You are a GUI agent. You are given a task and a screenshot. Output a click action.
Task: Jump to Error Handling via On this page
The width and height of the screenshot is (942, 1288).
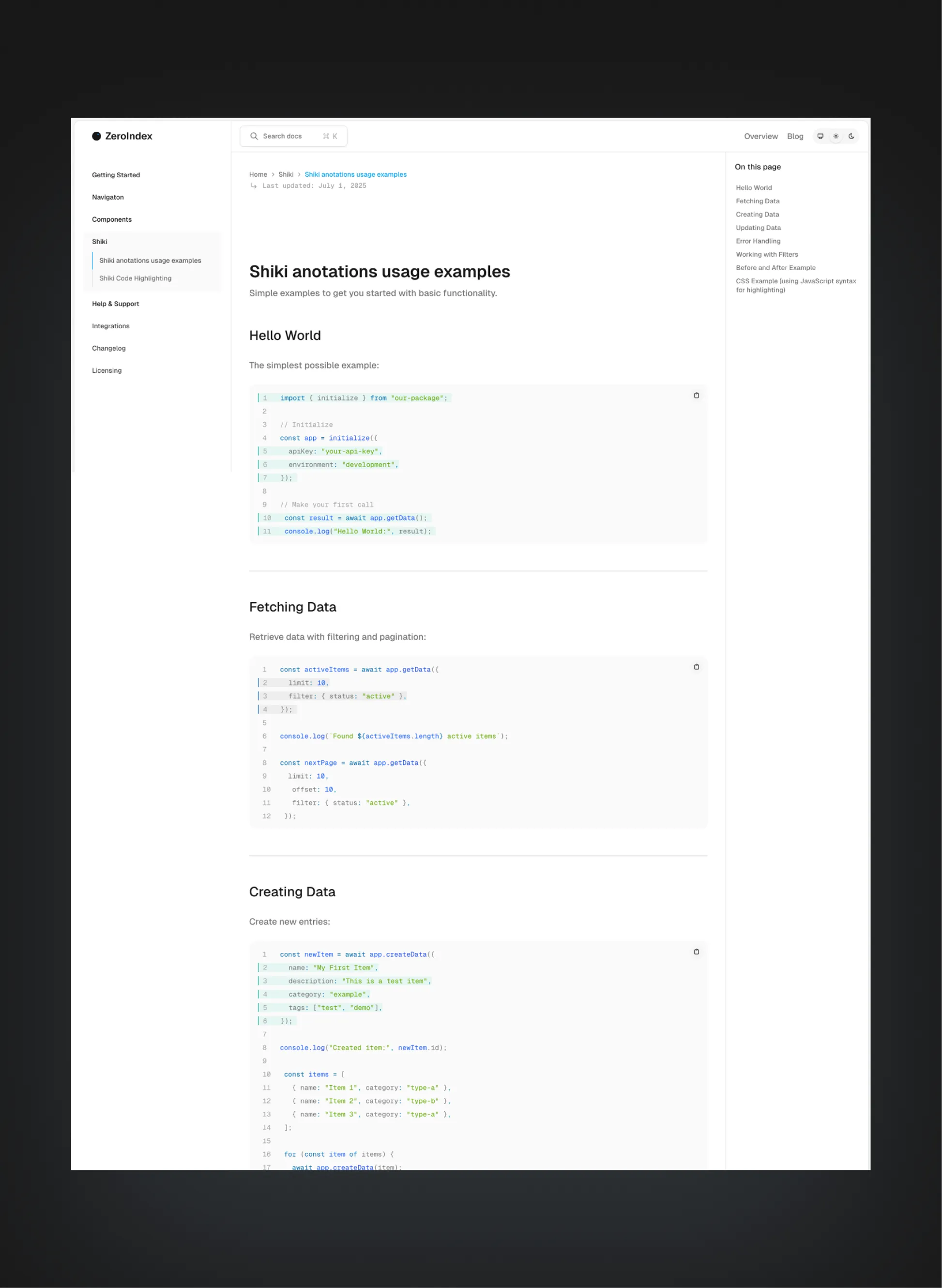click(759, 241)
